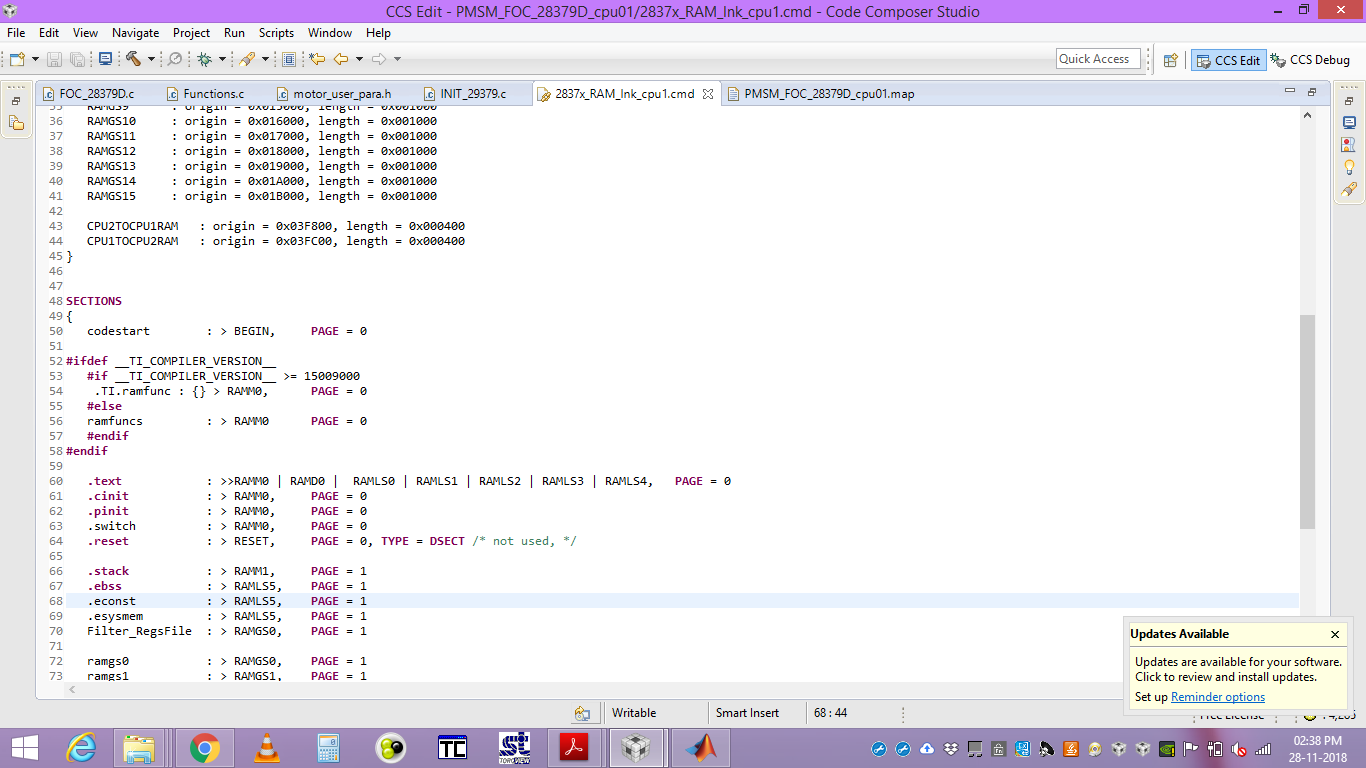Open the Help menu
Image resolution: width=1366 pixels, height=768 pixels.
pos(378,33)
